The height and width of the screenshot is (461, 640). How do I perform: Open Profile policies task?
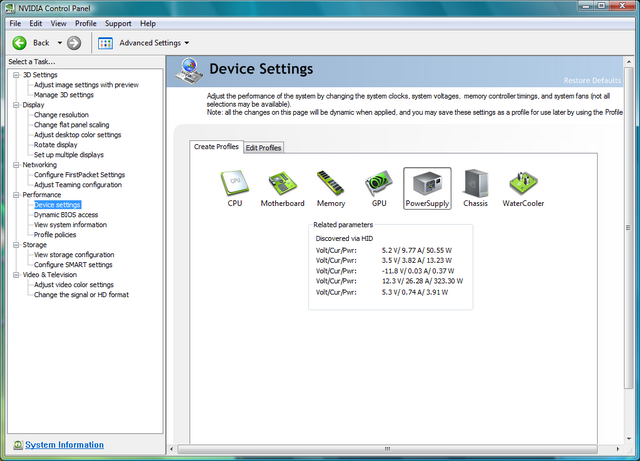(55, 235)
